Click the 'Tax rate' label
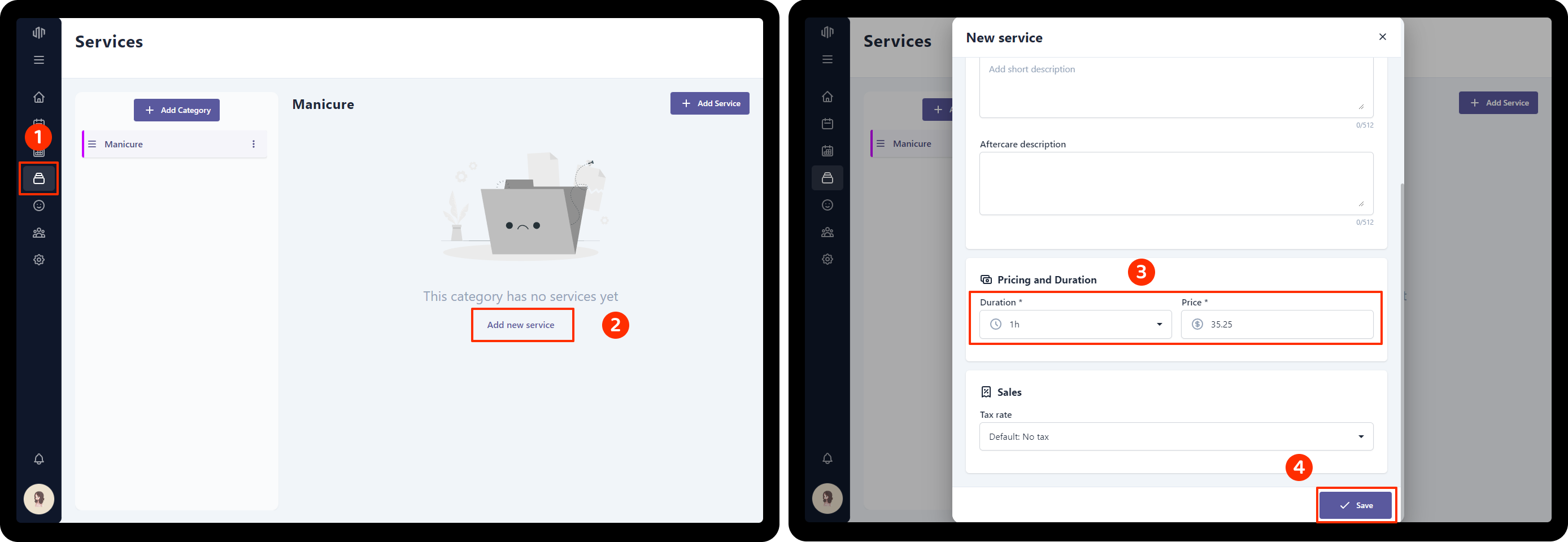This screenshot has width=1568, height=542. pyautogui.click(x=995, y=415)
